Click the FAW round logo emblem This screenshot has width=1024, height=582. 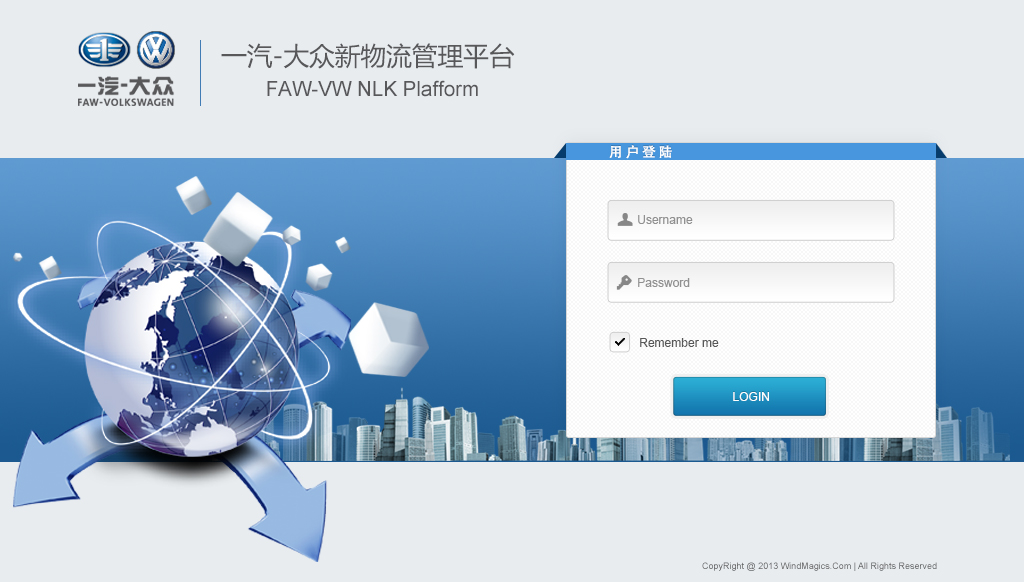pos(104,50)
